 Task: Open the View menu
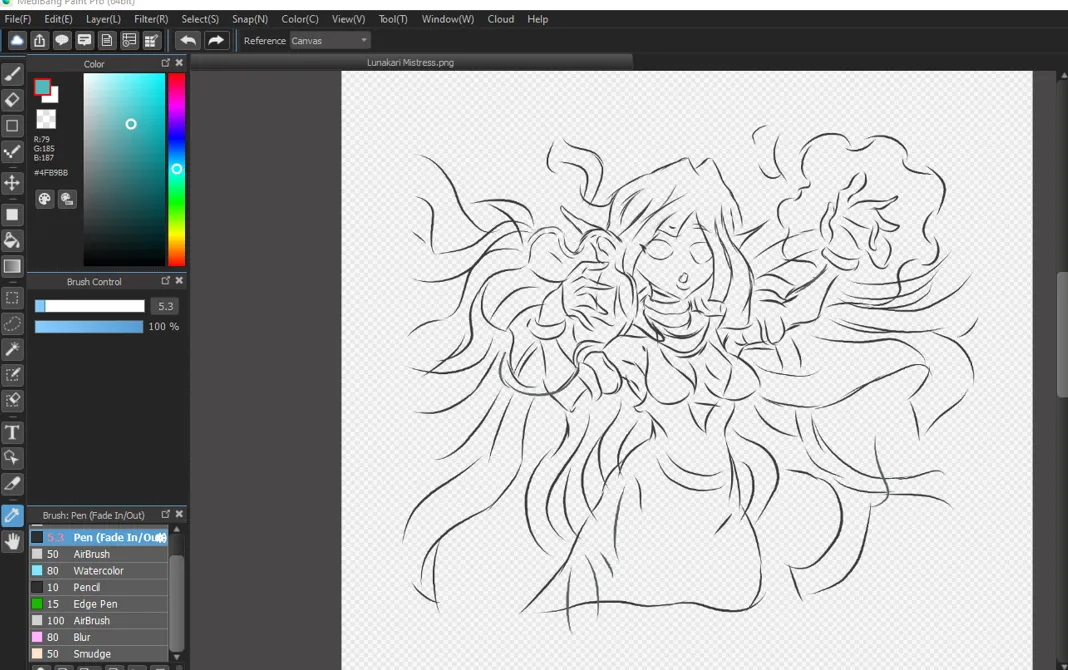[348, 19]
